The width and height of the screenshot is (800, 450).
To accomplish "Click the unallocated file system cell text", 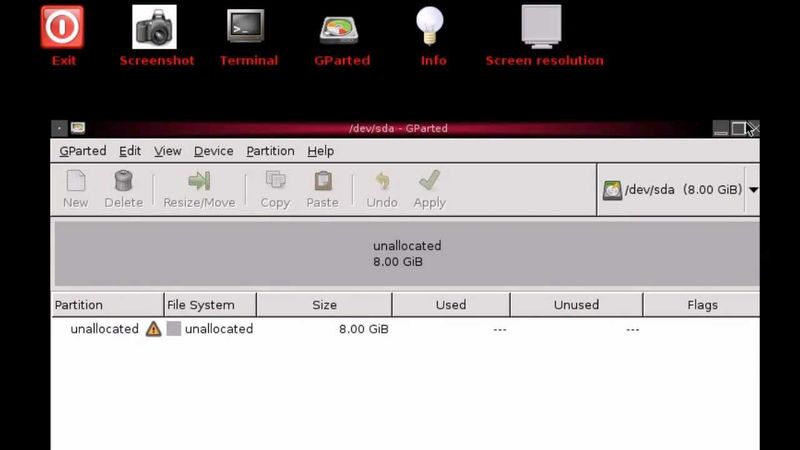I will (x=218, y=329).
